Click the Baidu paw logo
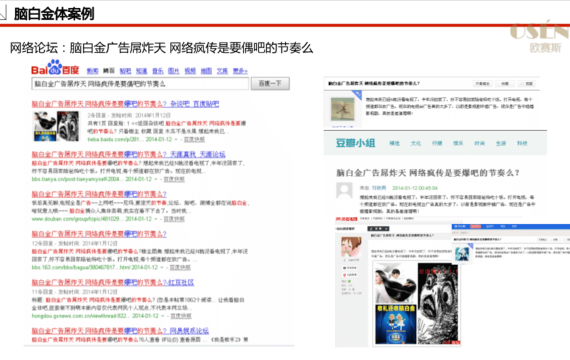The height and width of the screenshot is (360, 570). tap(55, 67)
